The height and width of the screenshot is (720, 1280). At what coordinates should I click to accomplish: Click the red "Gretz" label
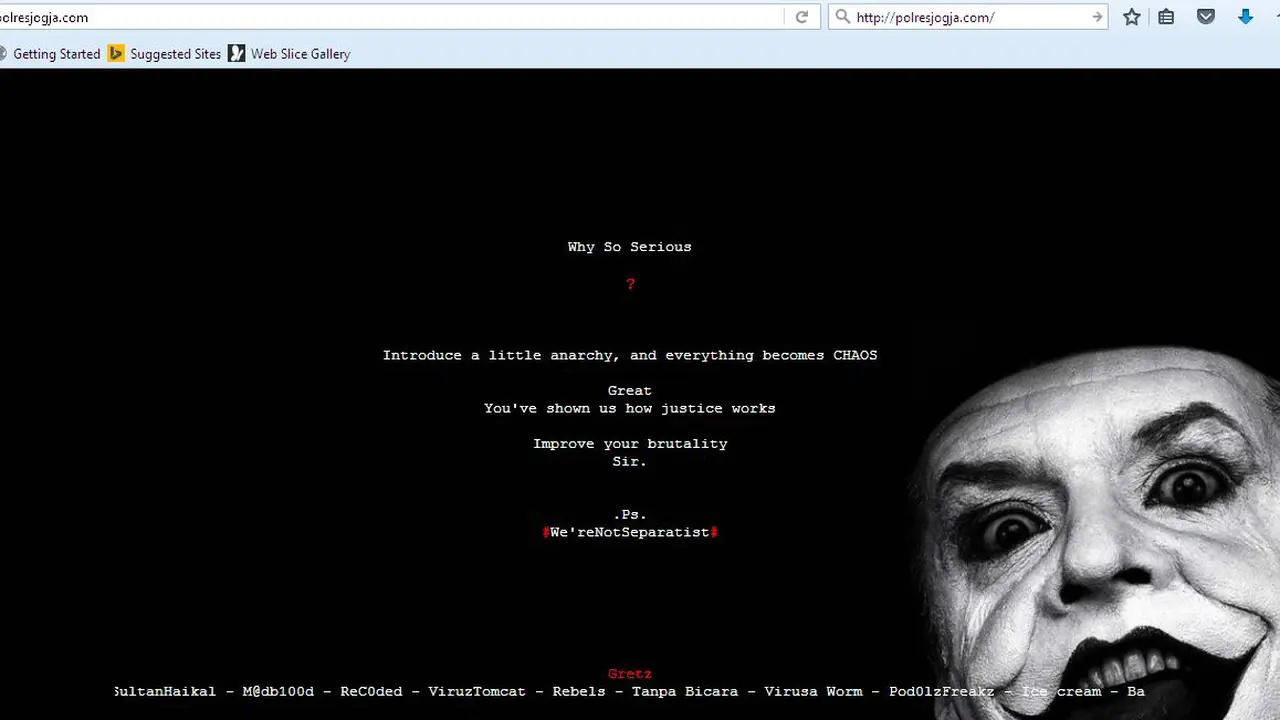click(x=630, y=674)
